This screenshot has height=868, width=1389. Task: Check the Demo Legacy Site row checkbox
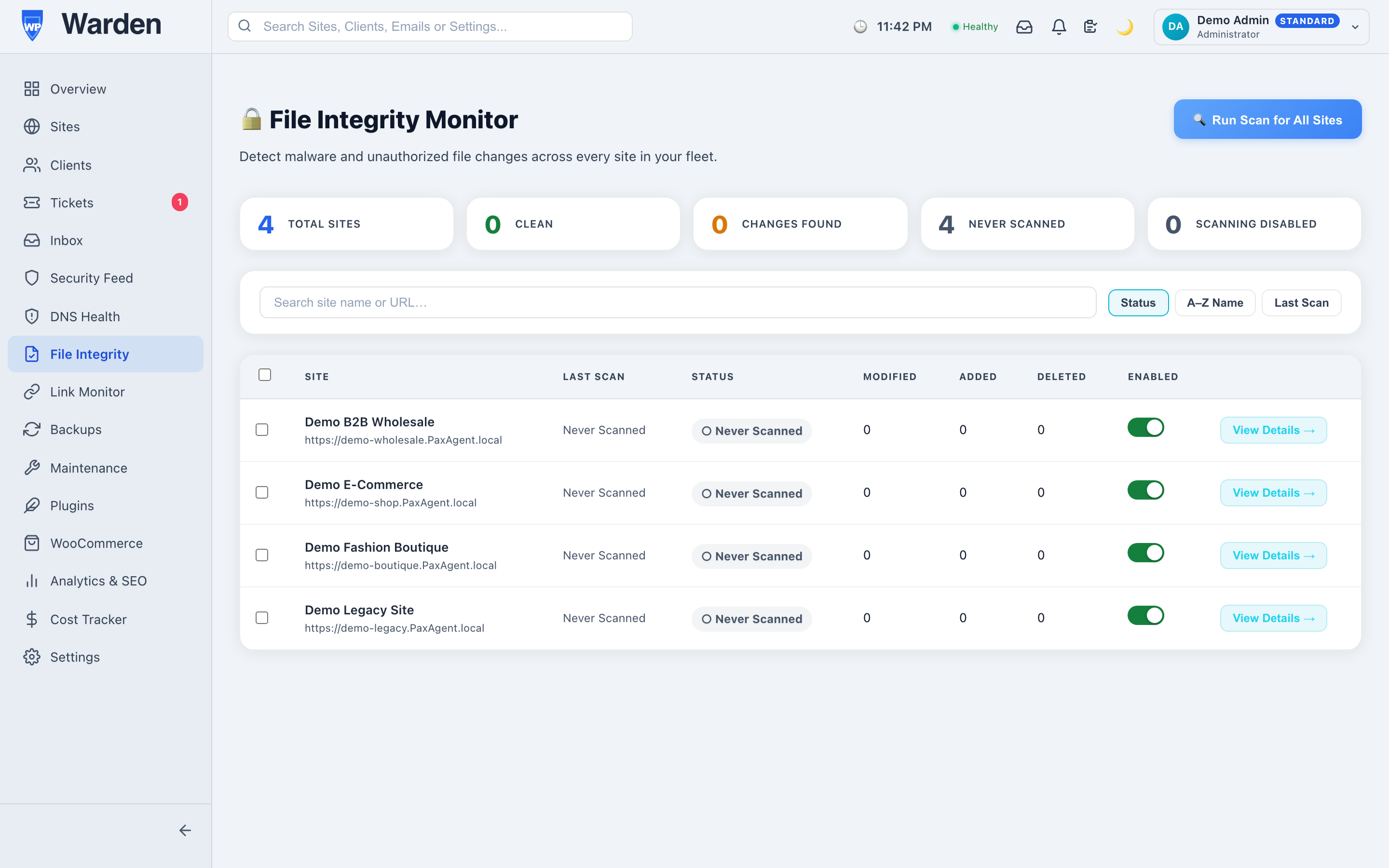click(262, 618)
